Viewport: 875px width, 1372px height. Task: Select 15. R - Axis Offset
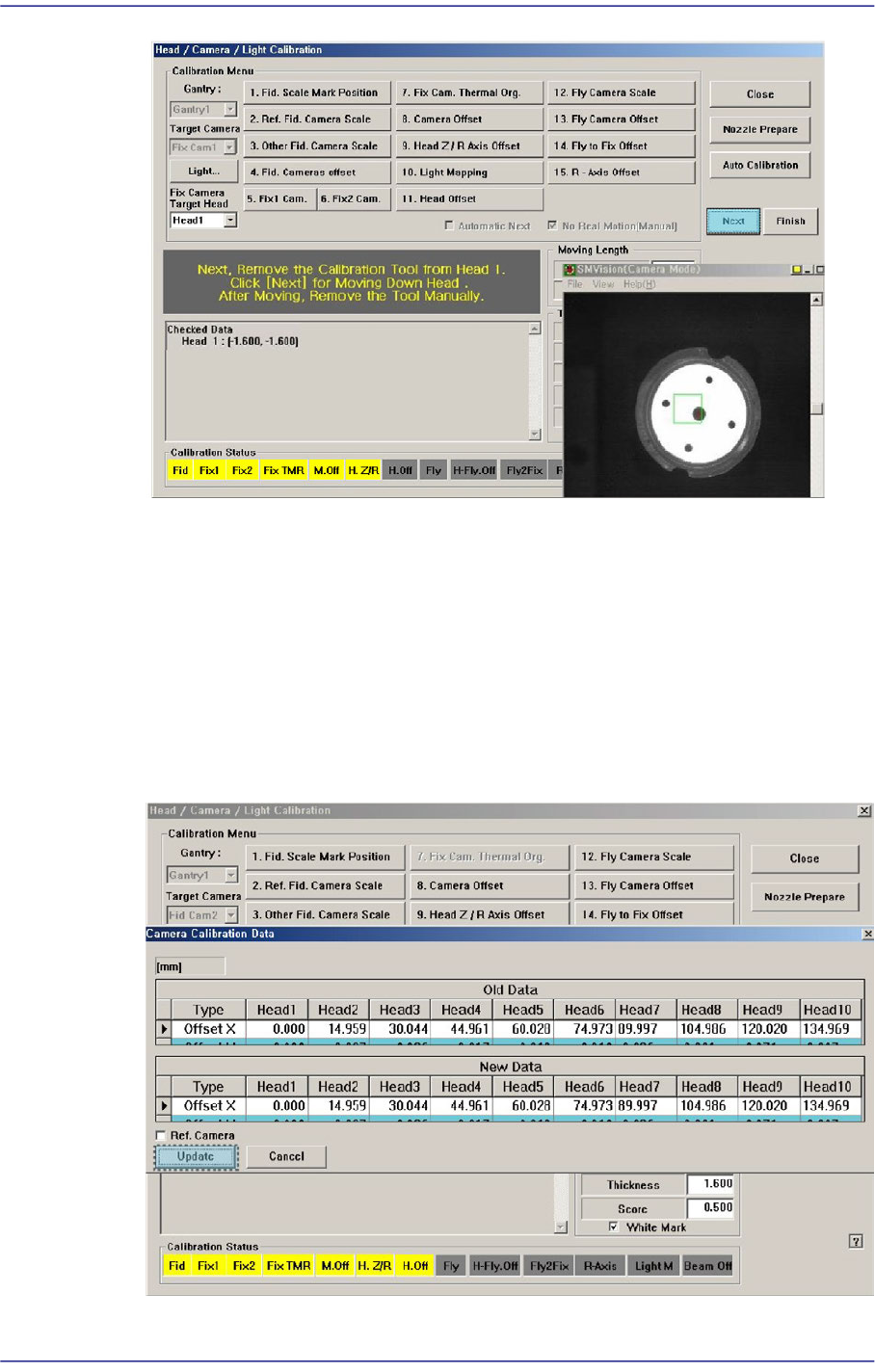[x=622, y=172]
